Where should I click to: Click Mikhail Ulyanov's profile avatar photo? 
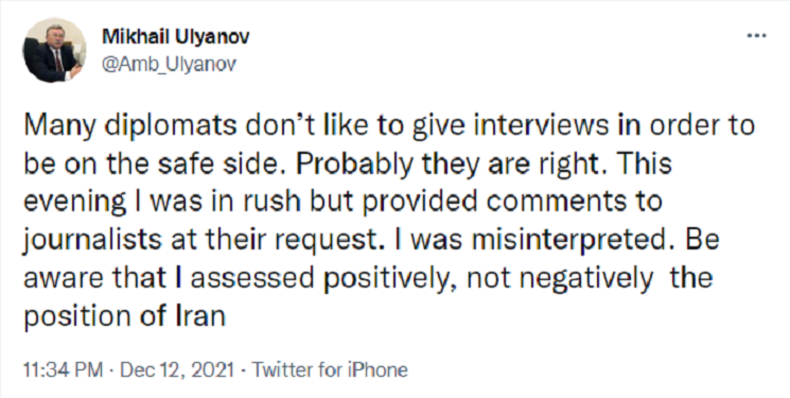coord(54,50)
